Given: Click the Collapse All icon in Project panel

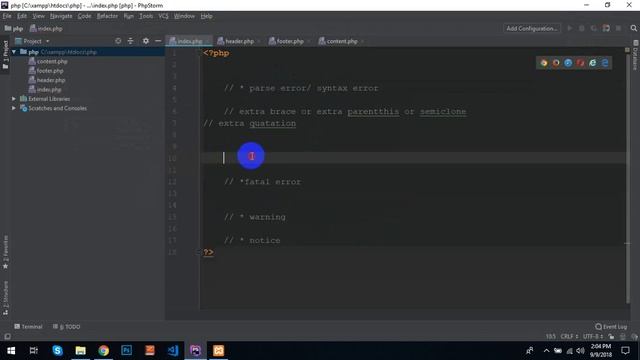Looking at the screenshot, I should 130,41.
